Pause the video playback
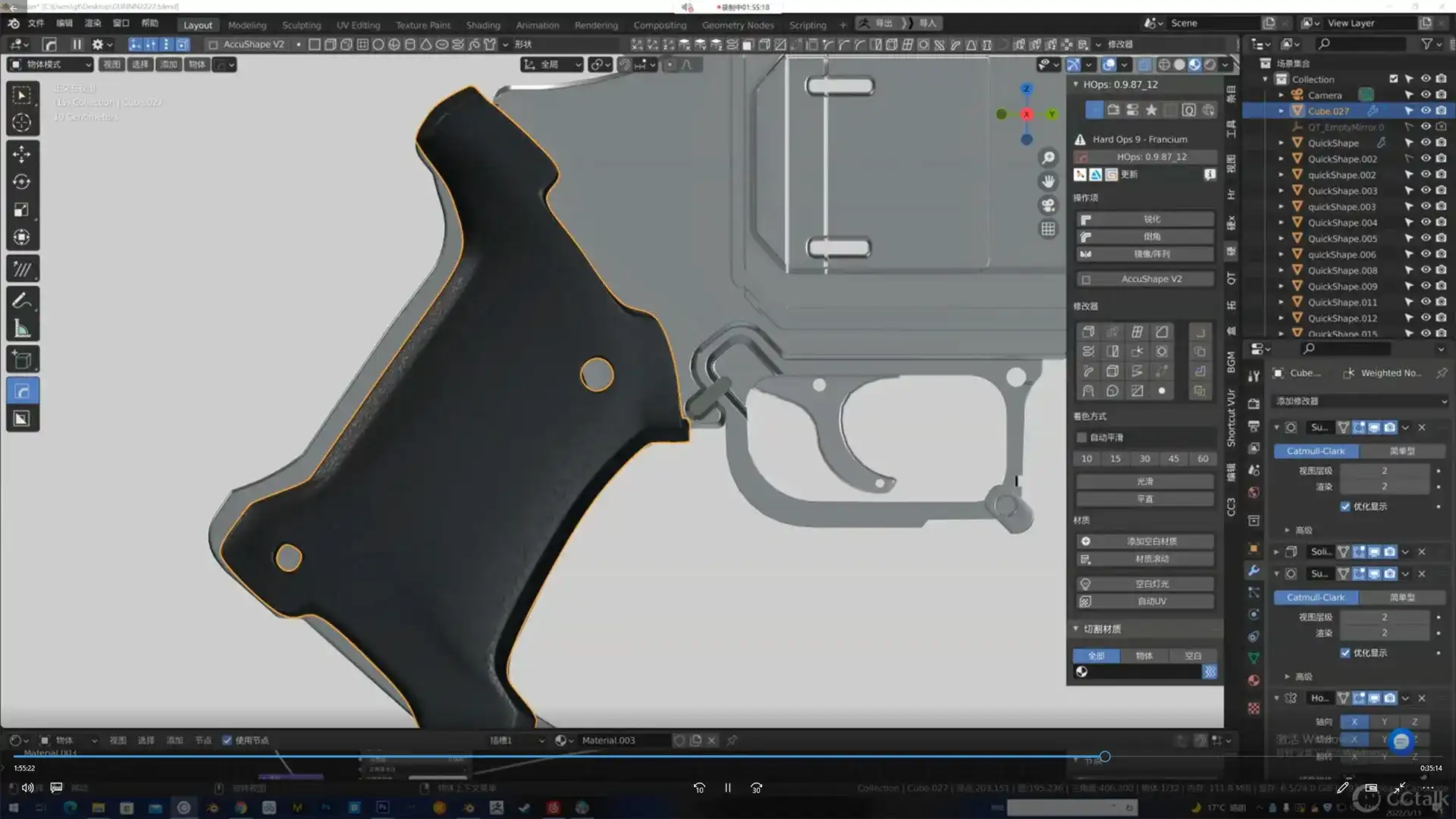 click(x=727, y=788)
